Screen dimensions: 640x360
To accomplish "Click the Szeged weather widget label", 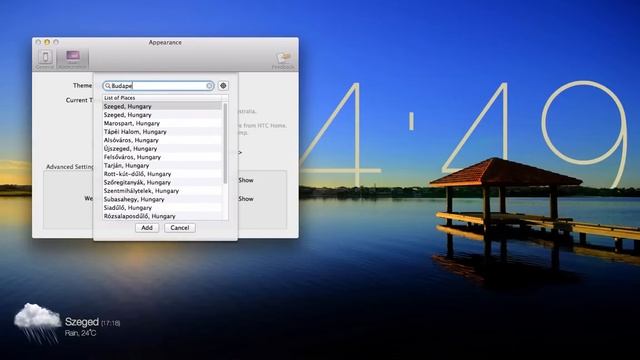I will (x=82, y=322).
